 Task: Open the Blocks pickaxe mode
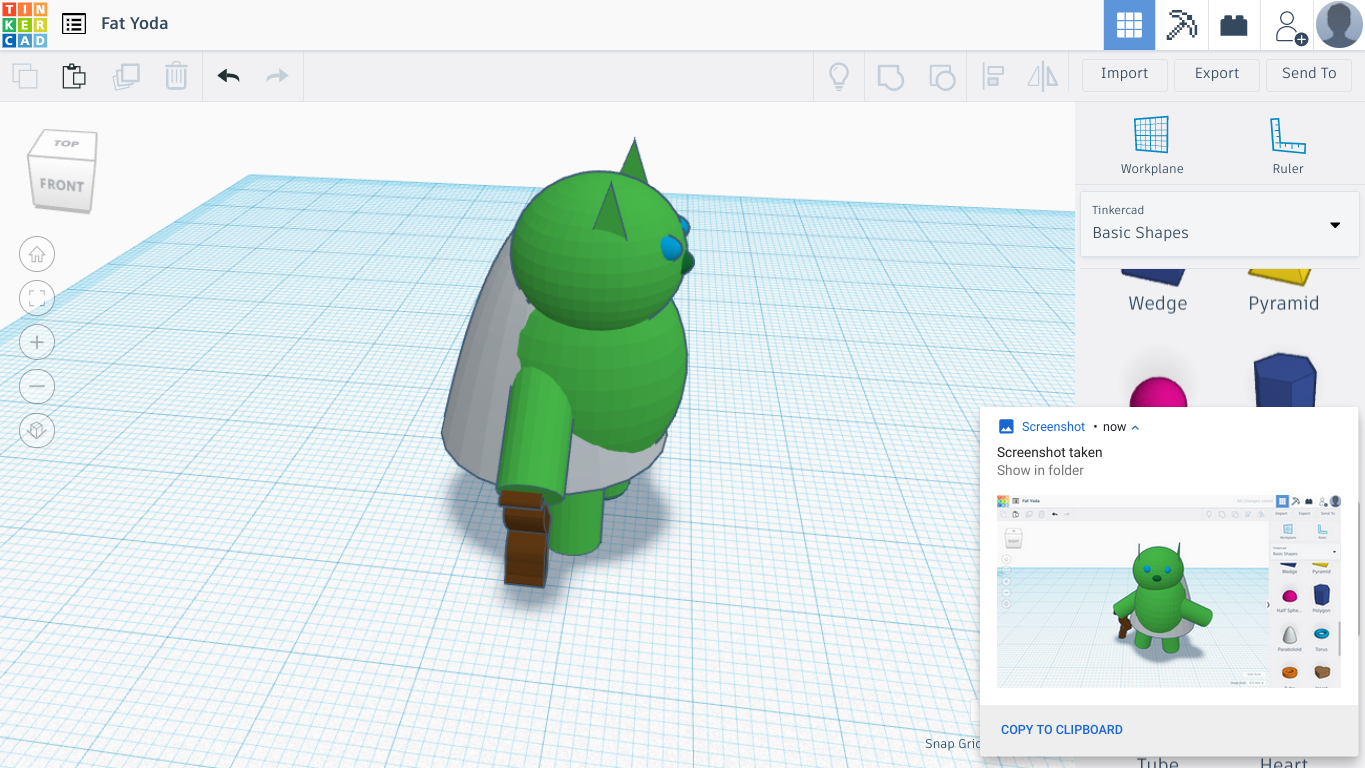pos(1181,25)
